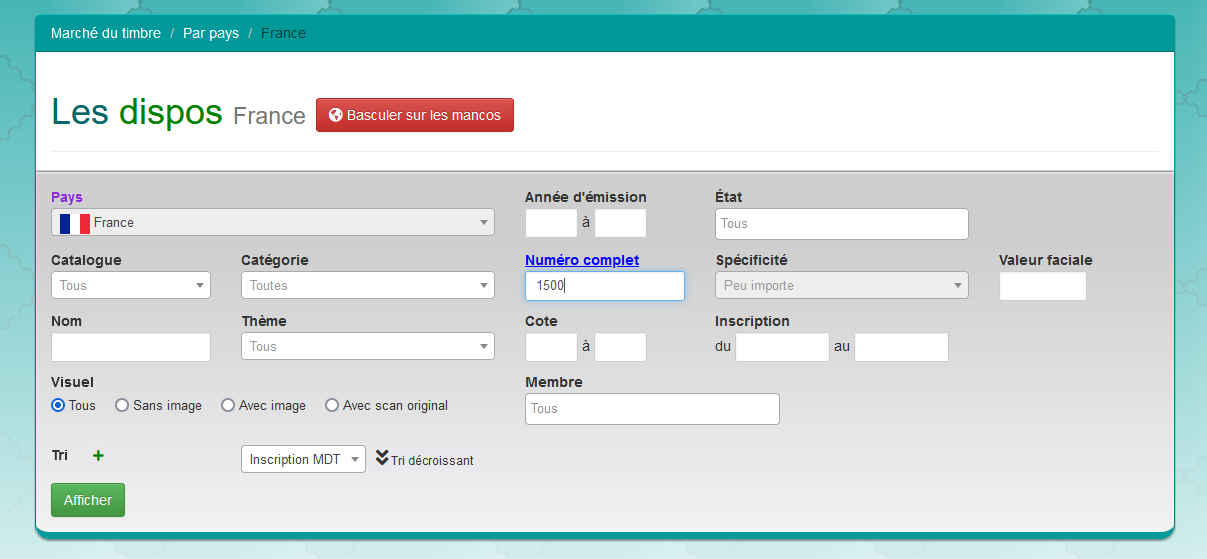Screen dimensions: 1207x559
Task: Click the Tri label
Action: click(60, 455)
